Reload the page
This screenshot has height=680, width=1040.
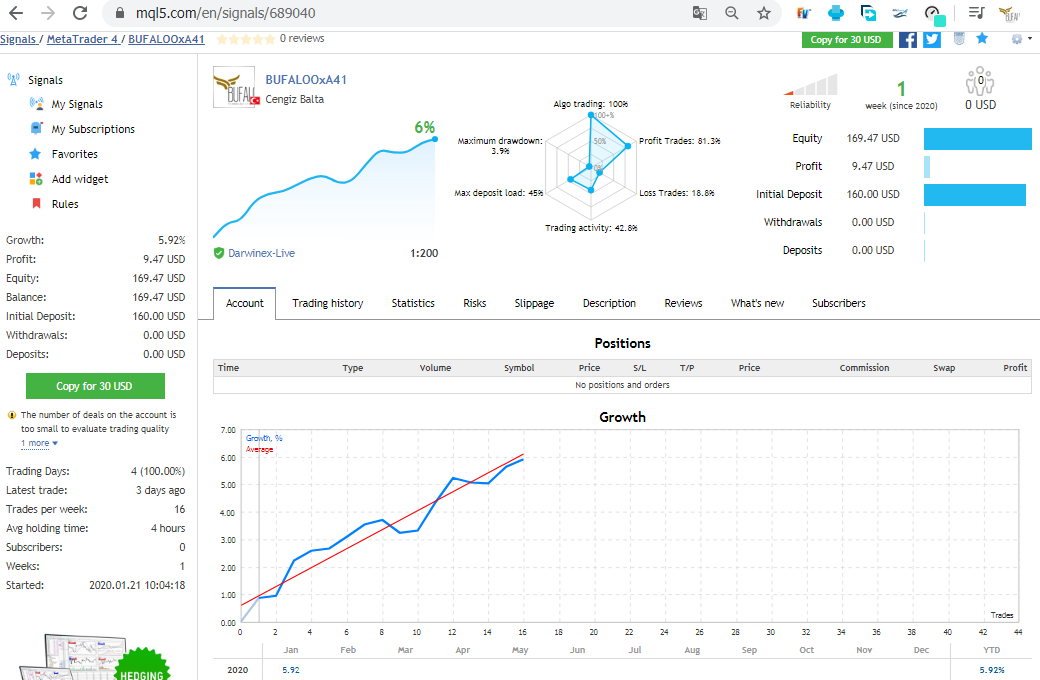tap(80, 13)
